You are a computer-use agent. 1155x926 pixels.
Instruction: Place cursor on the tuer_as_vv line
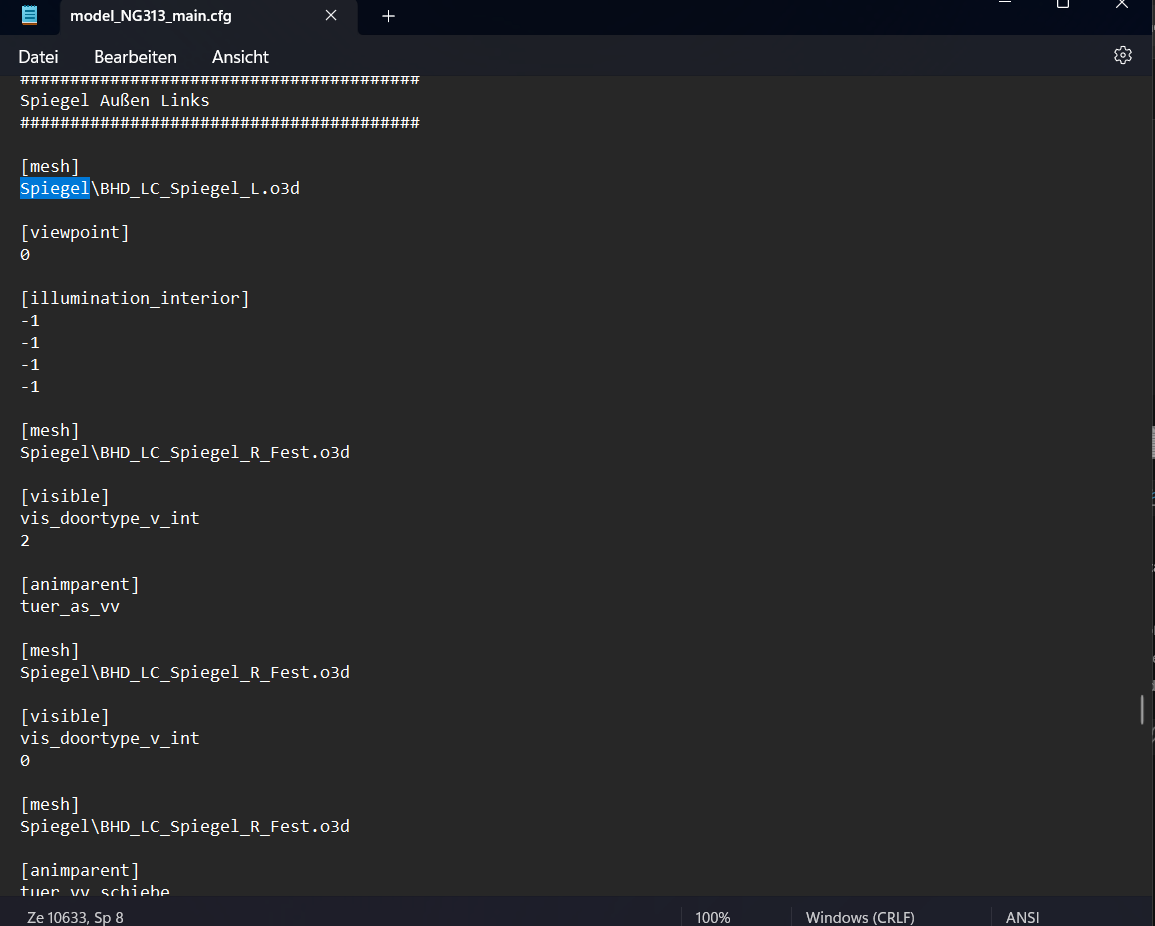[70, 606]
